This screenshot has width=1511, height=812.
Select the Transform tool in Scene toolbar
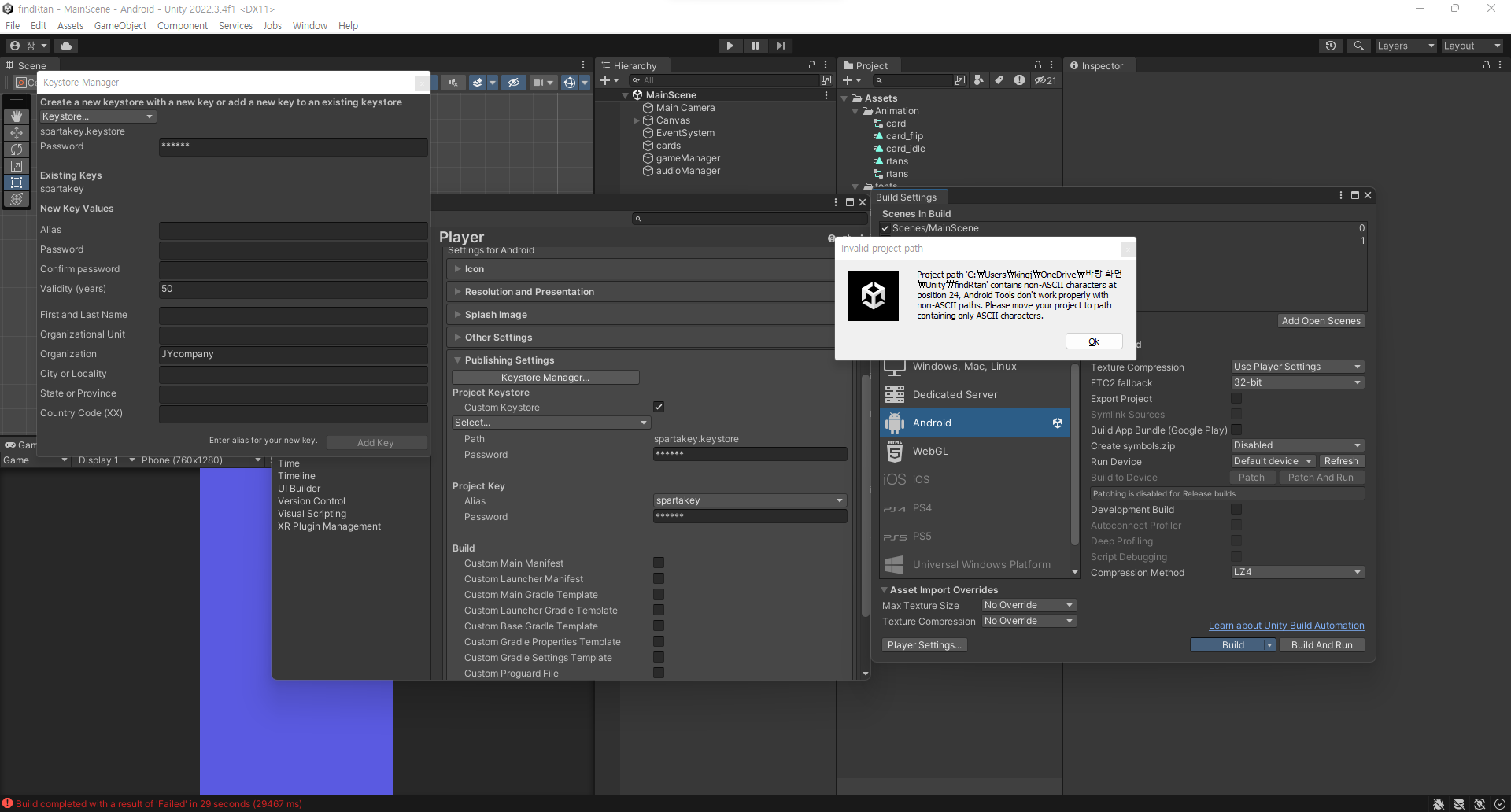[x=17, y=199]
